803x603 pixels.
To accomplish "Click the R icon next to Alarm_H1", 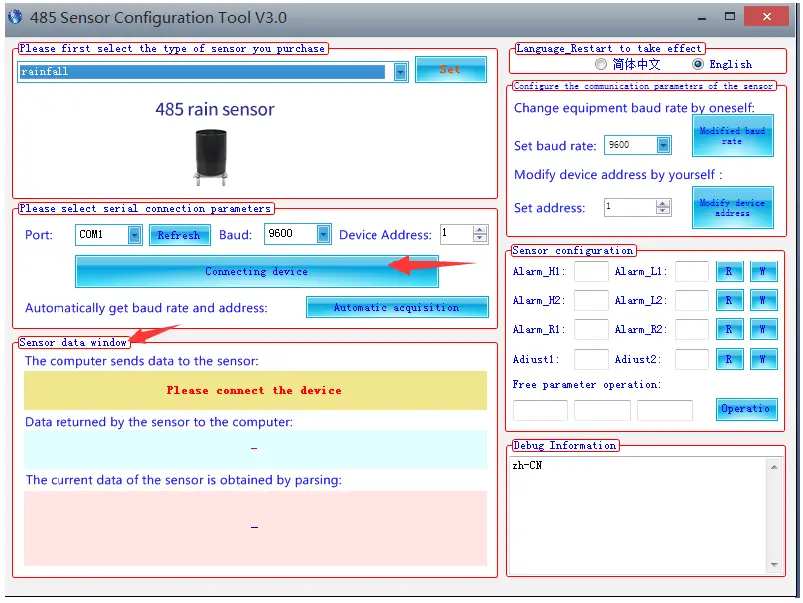I will tap(729, 272).
